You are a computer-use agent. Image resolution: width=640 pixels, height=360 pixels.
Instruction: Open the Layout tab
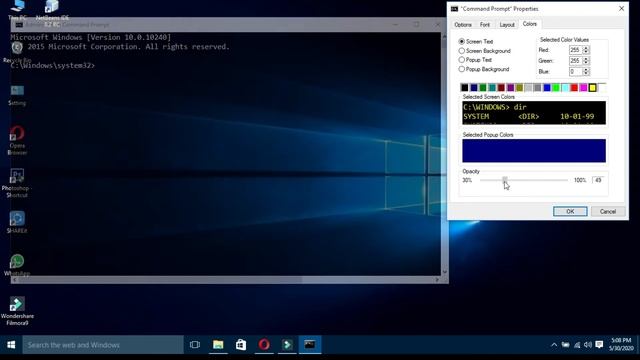507,25
